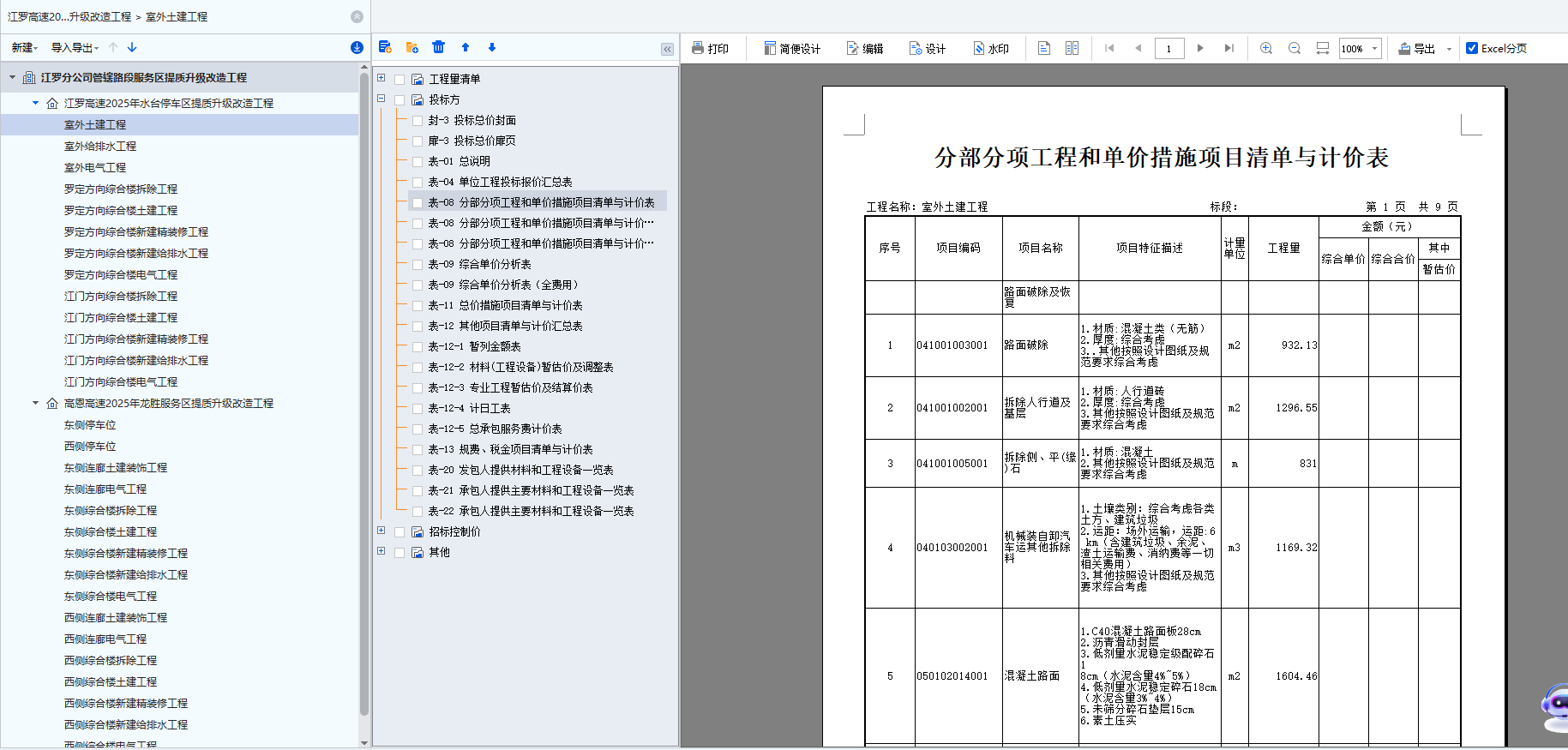The image size is (1568, 750).
Task: Click the delete report trash icon
Action: click(438, 47)
